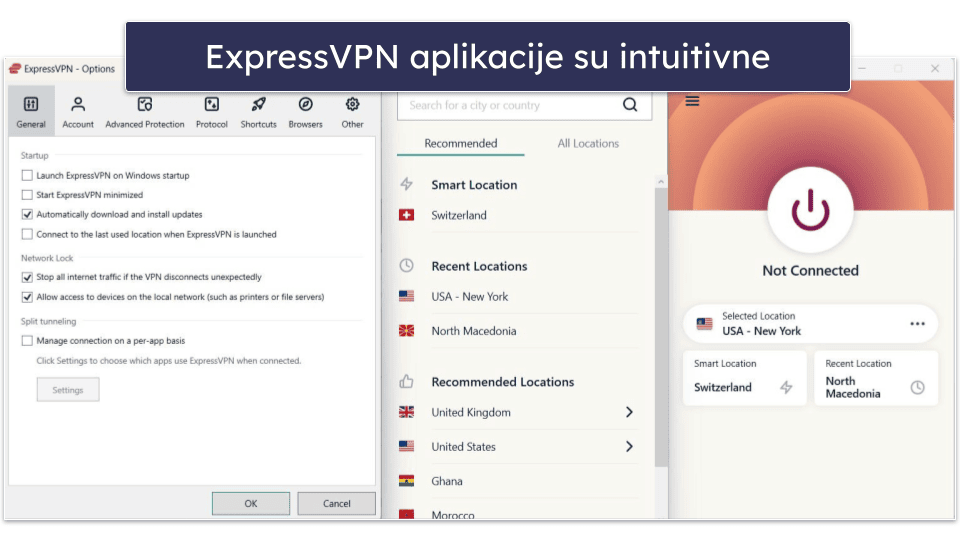Click the Recent Locations clock icon

407,266
